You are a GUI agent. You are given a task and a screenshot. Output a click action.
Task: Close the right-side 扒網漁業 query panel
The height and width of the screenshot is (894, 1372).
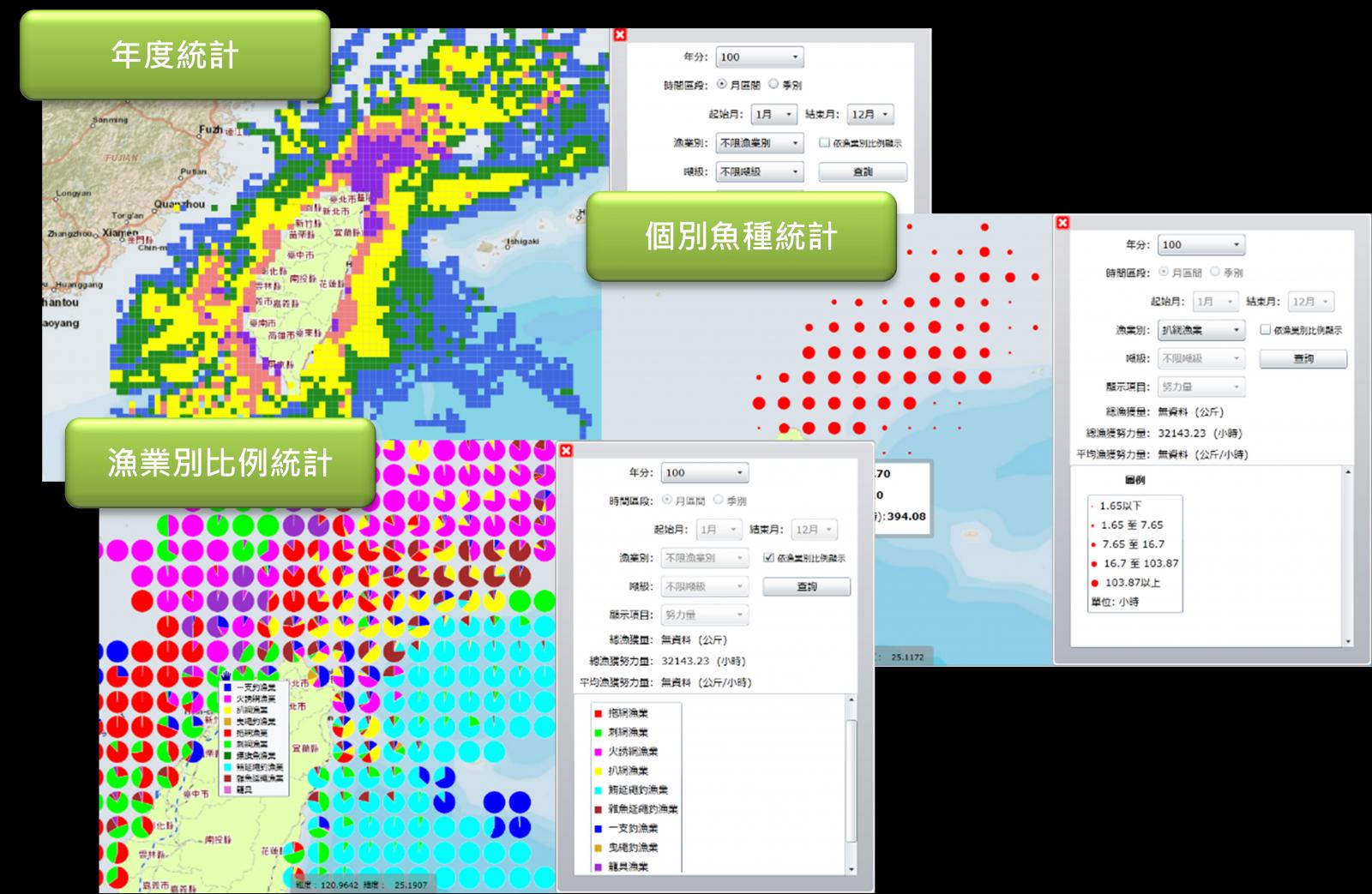(1062, 223)
